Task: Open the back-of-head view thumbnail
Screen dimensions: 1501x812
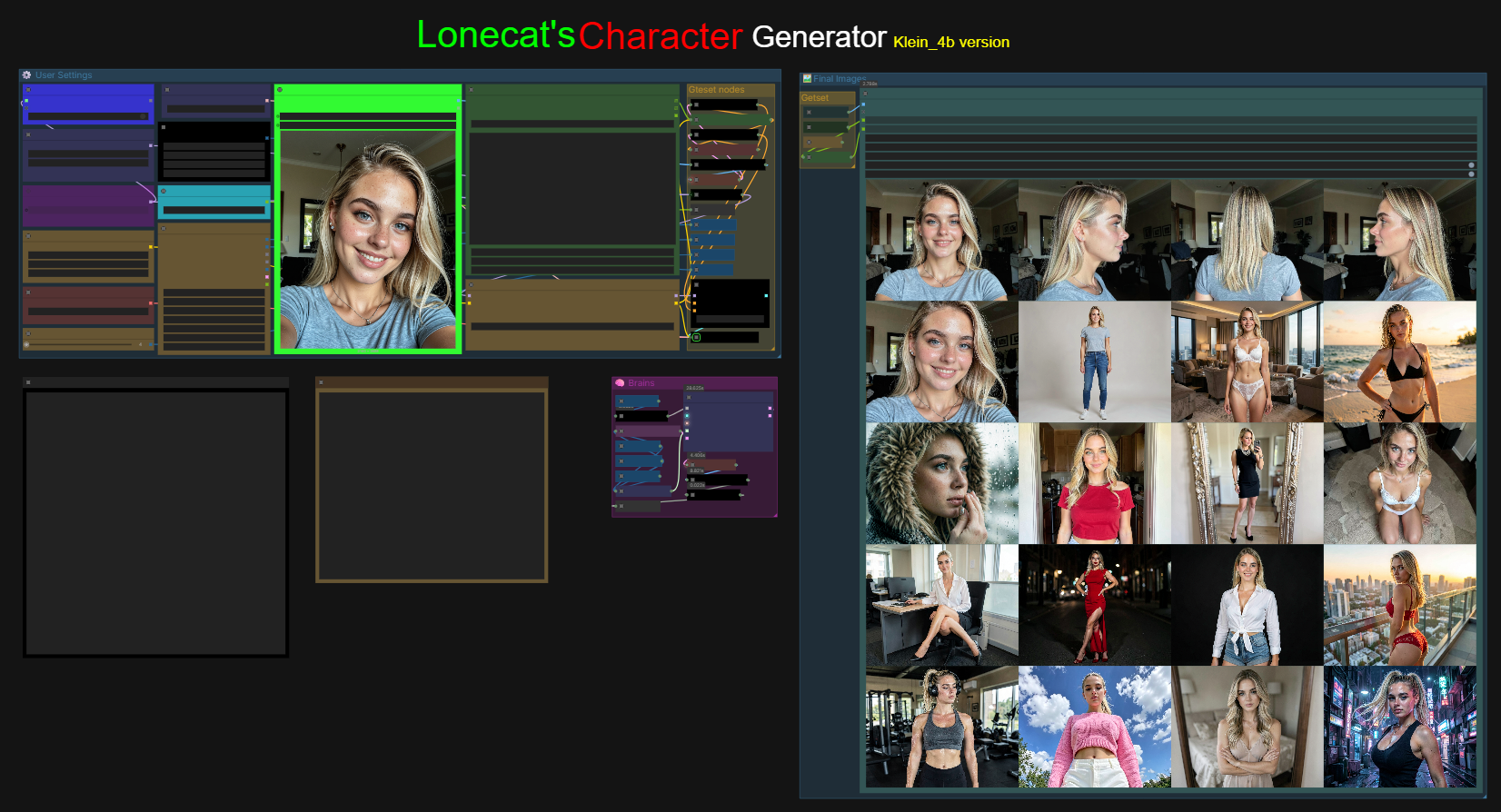Action: (x=1248, y=240)
